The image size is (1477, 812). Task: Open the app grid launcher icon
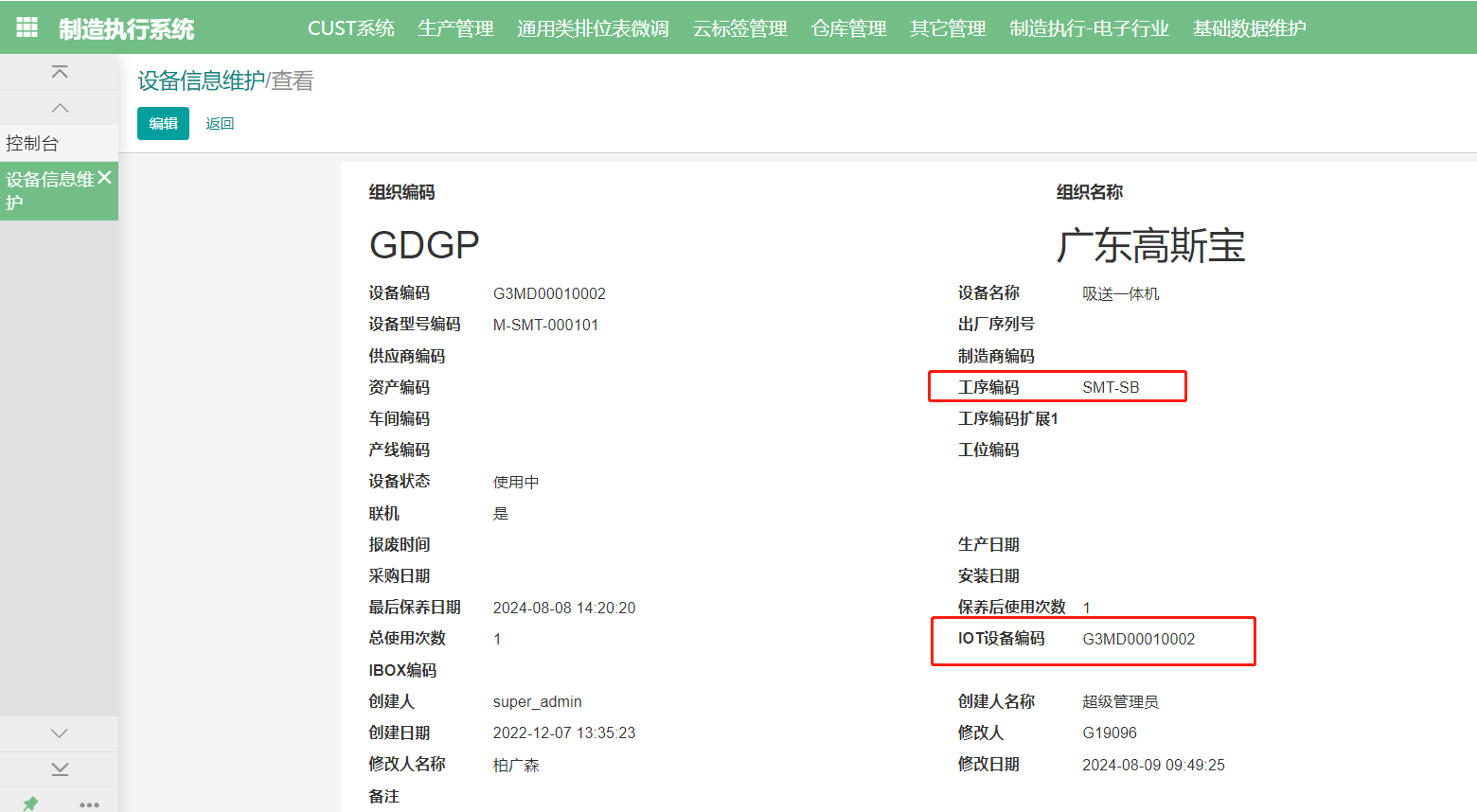(27, 27)
